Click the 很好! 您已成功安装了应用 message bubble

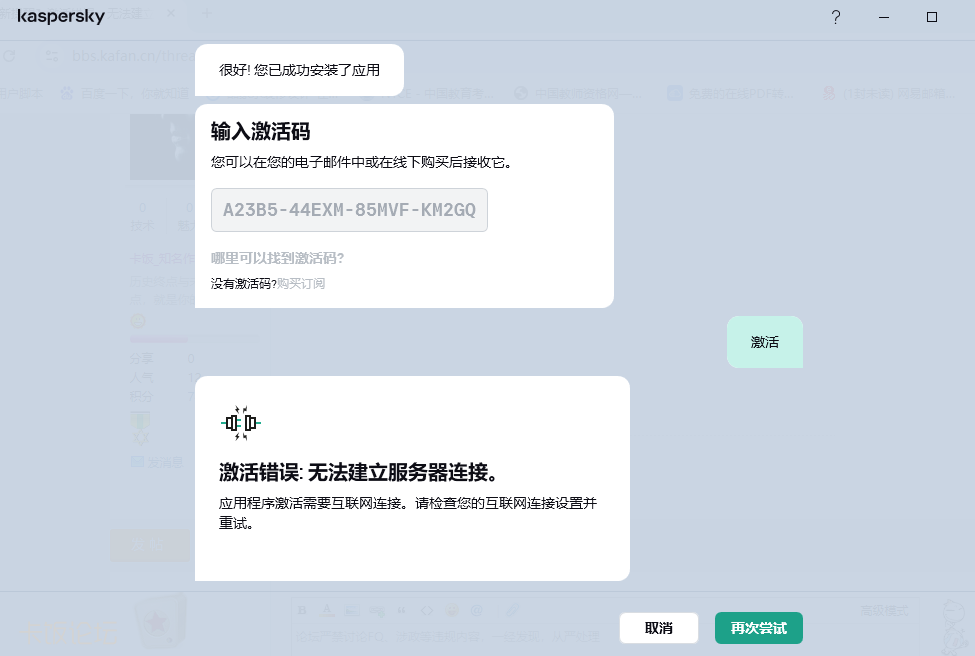tap(299, 70)
